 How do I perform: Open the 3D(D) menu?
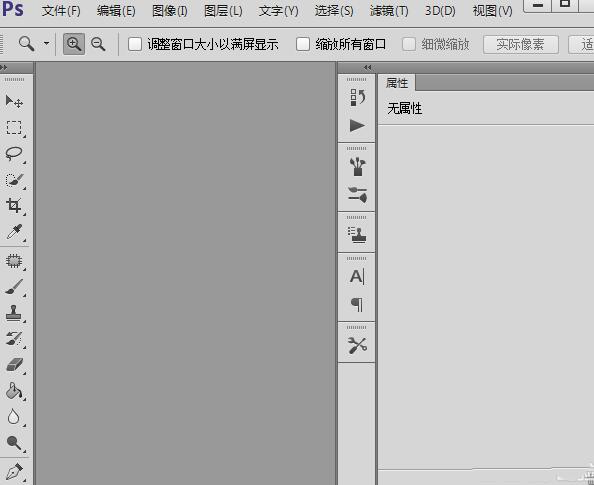440,11
